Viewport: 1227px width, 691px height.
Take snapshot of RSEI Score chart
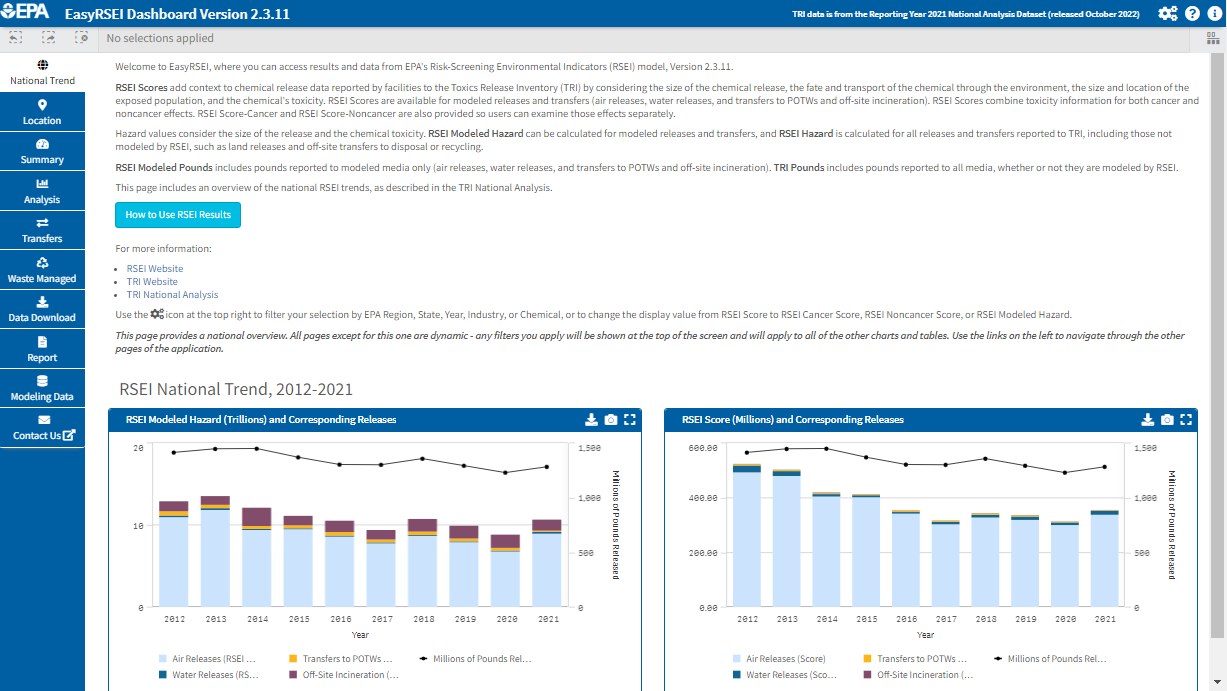(x=1167, y=420)
